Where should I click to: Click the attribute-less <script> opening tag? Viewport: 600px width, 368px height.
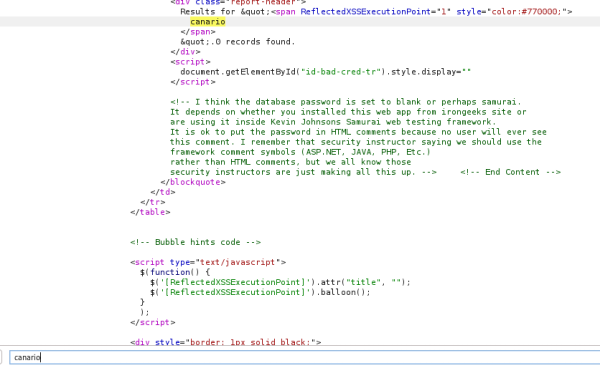(x=191, y=62)
